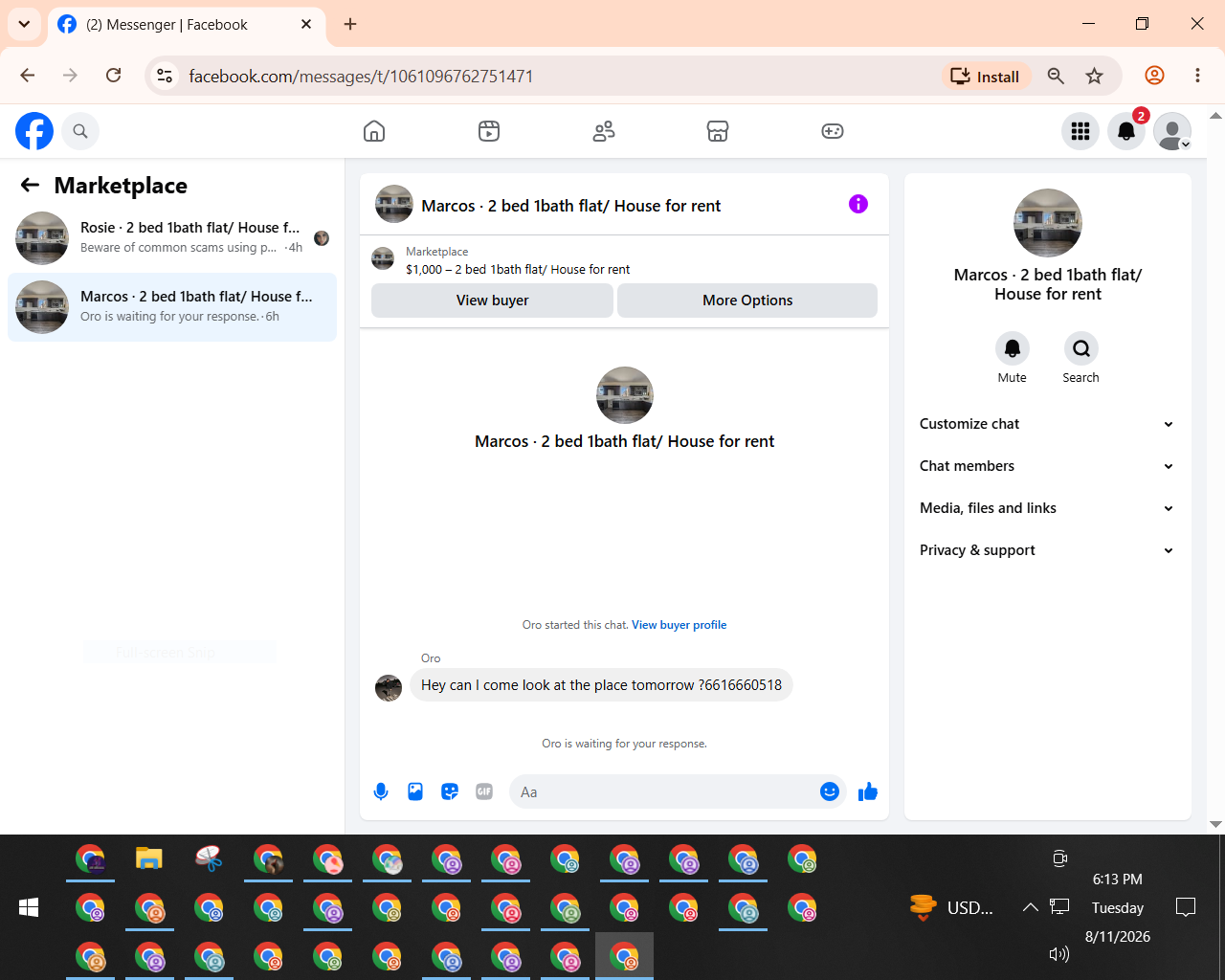Open Marcos's 2 bed 1bath conversation
The height and width of the screenshot is (980, 1225).
(172, 306)
